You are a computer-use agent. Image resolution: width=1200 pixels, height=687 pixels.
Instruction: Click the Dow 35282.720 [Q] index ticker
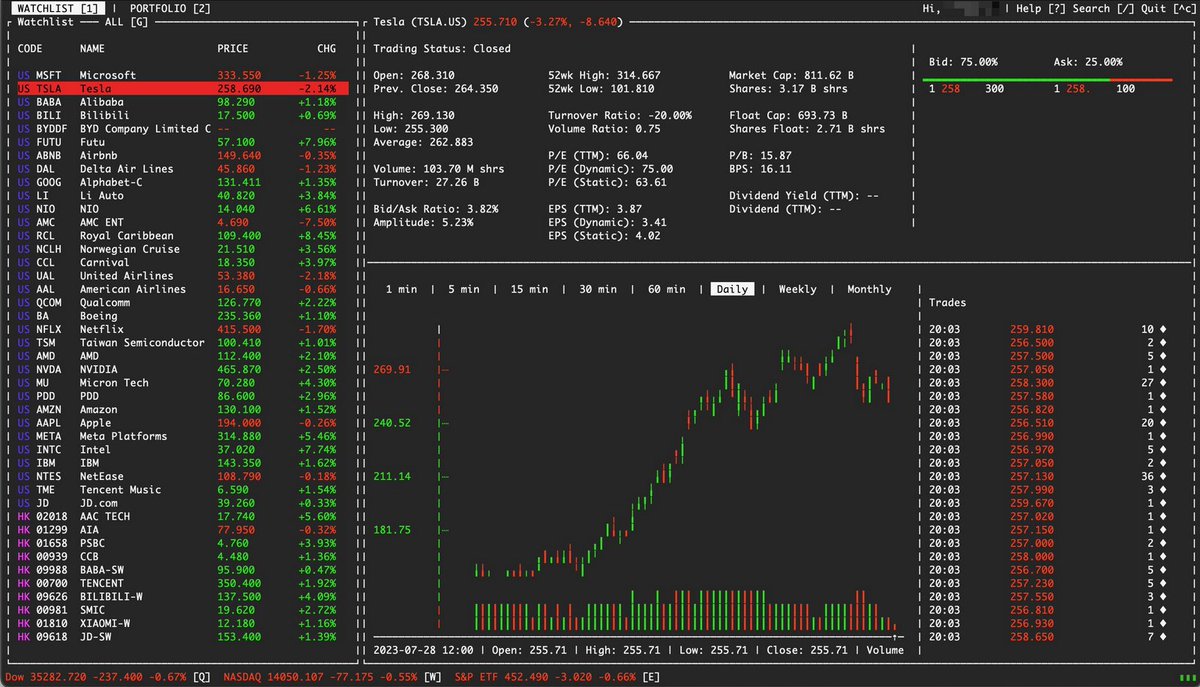[107, 677]
